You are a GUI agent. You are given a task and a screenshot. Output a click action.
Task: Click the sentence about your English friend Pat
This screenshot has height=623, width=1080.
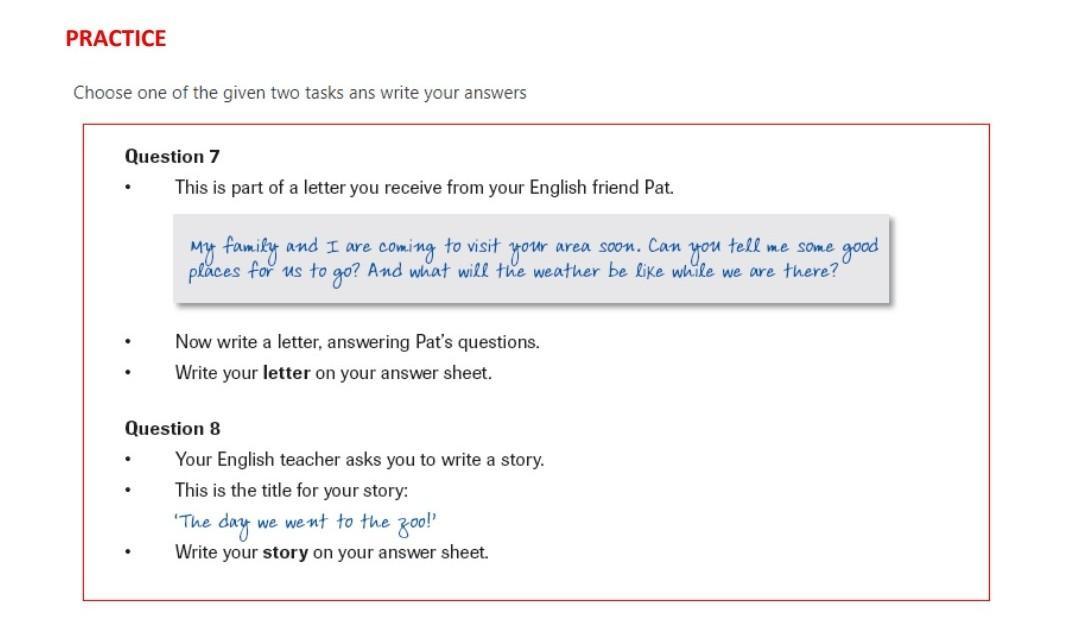pyautogui.click(x=424, y=187)
